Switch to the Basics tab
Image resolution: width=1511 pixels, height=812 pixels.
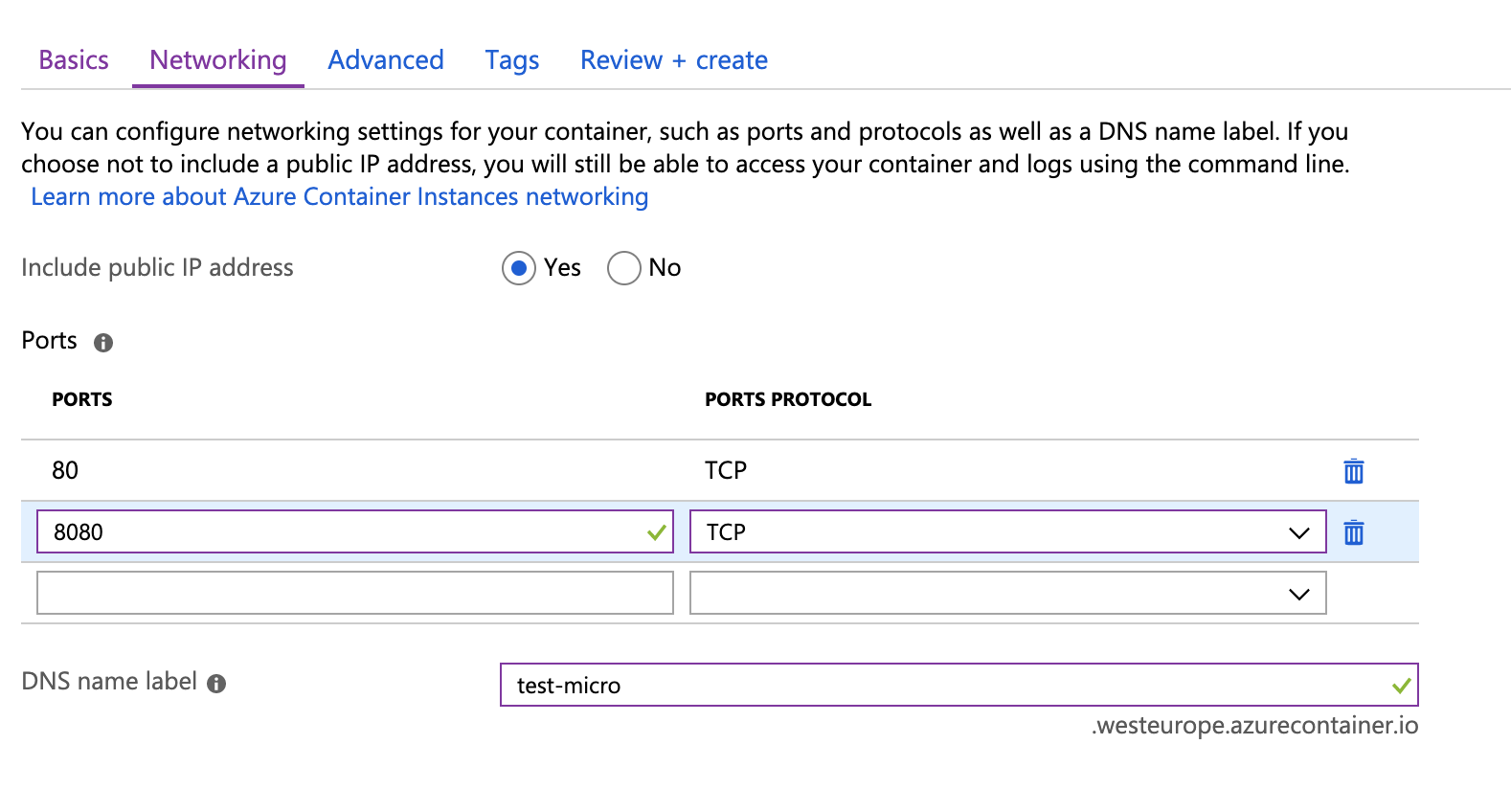(74, 60)
